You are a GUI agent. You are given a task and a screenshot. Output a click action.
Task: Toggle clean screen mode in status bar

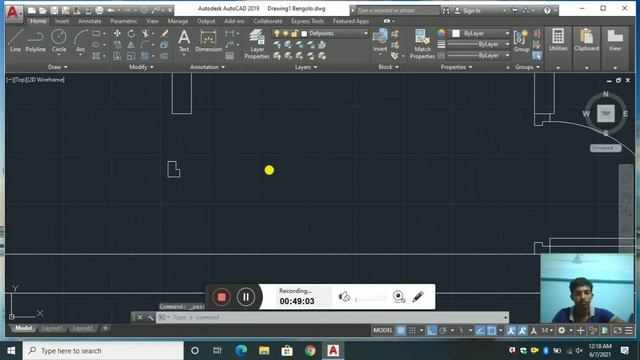tap(618, 330)
